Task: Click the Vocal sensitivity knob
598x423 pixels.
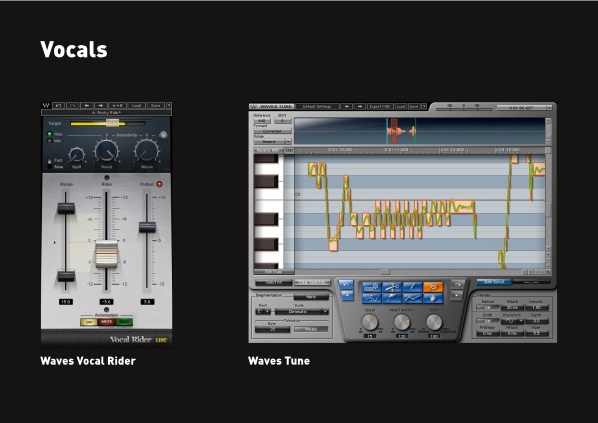Action: (x=107, y=151)
